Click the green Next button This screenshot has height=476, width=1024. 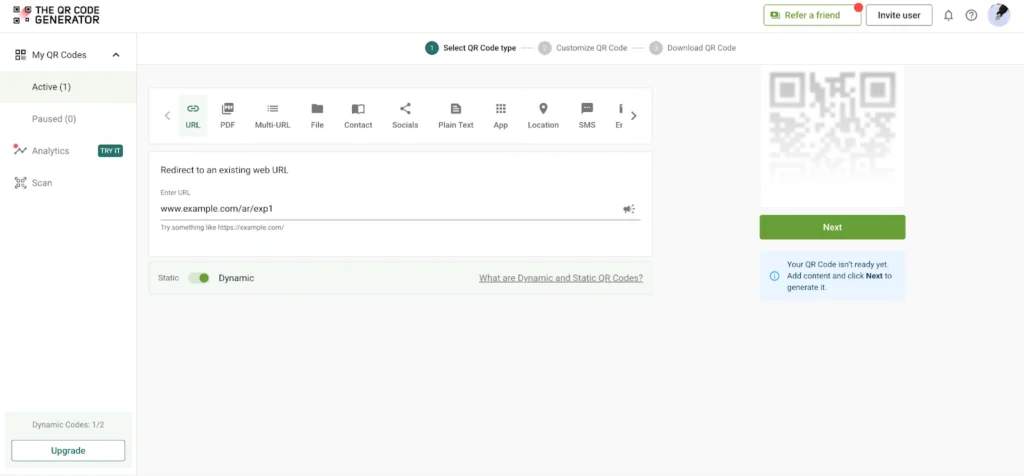tap(832, 227)
